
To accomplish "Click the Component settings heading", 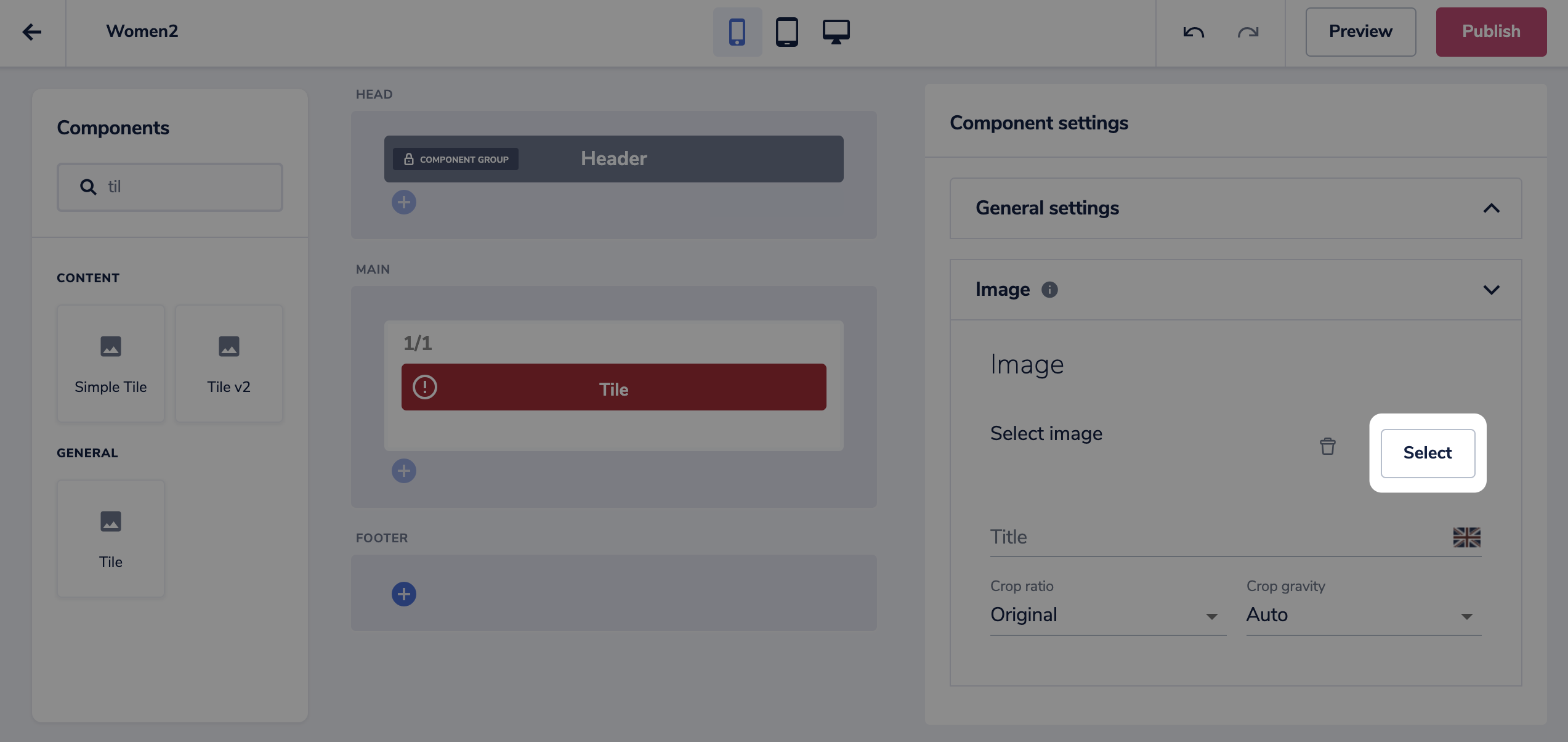I will (1039, 123).
